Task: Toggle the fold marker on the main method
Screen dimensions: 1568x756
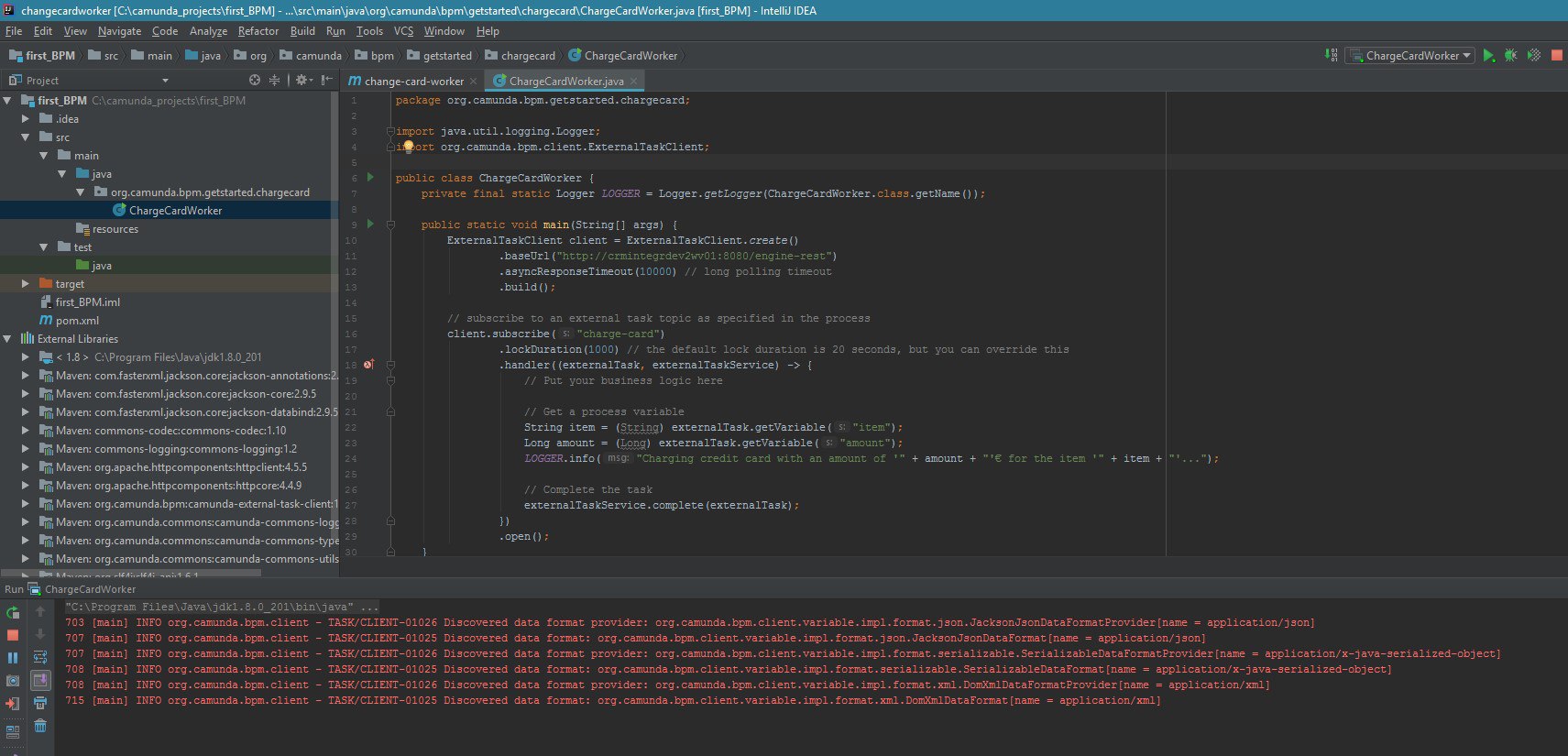Action: point(390,225)
